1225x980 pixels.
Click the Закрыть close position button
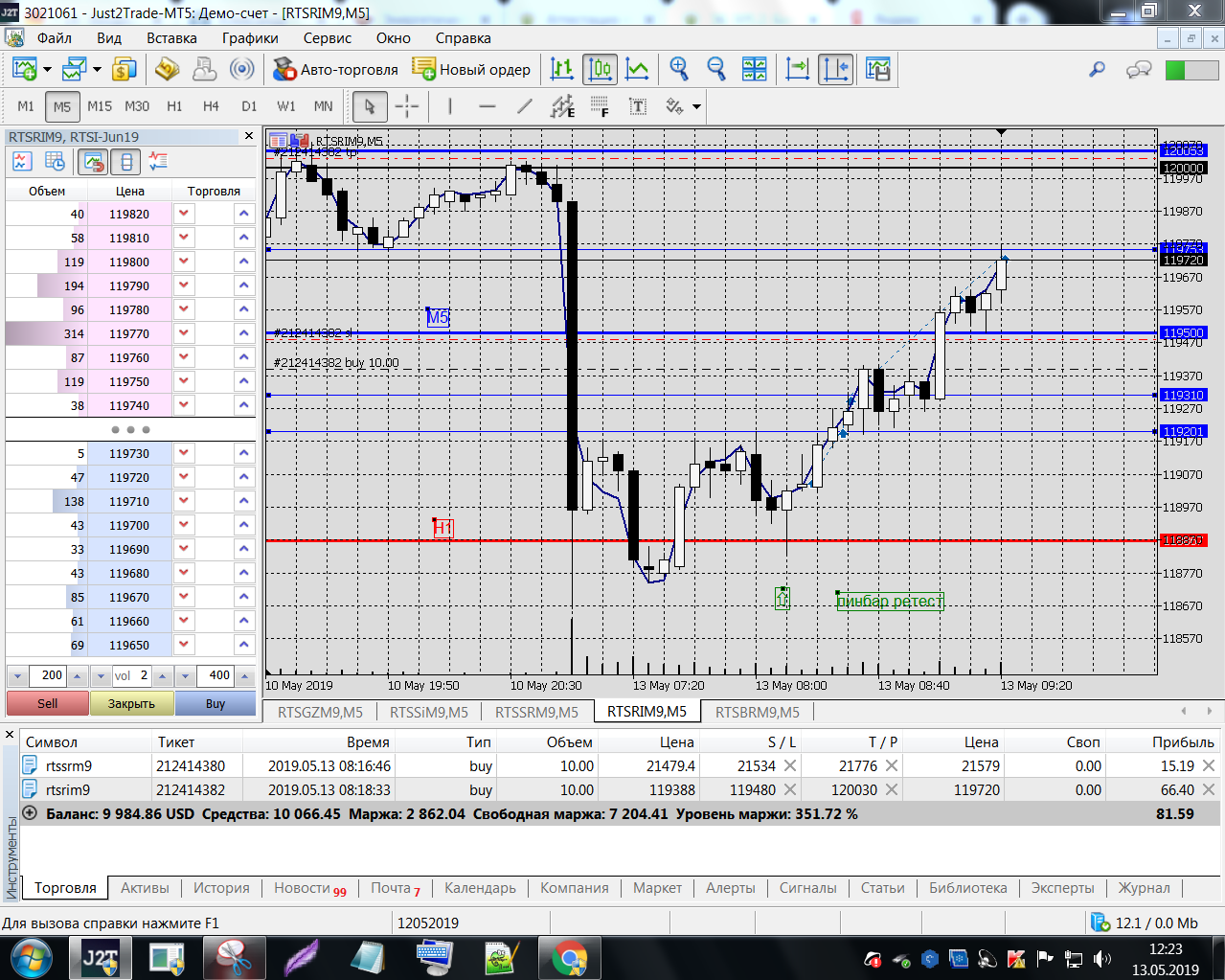click(131, 703)
